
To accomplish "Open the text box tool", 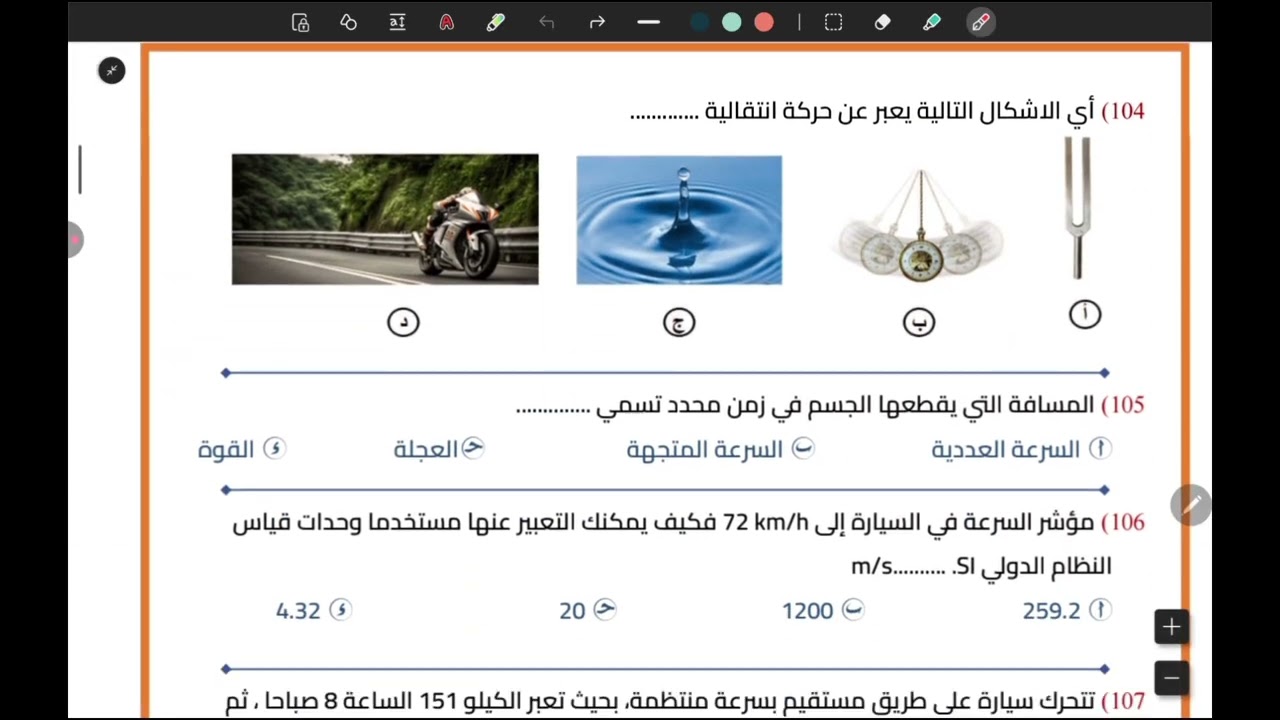I will 397,22.
